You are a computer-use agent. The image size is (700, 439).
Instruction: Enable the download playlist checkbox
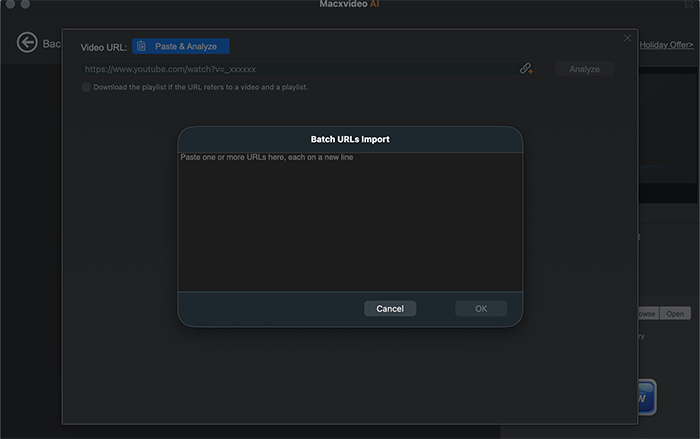click(86, 87)
